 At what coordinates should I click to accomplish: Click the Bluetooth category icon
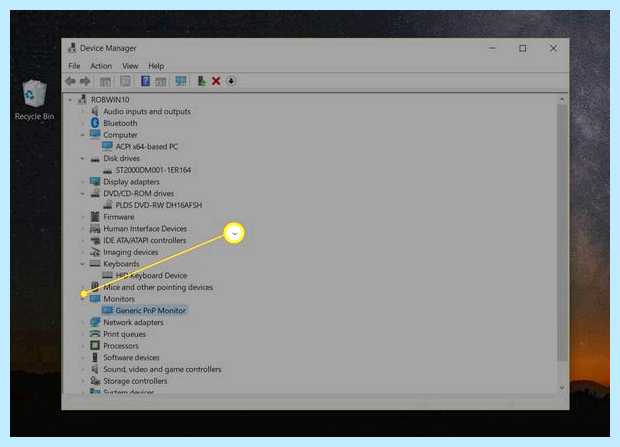click(95, 123)
